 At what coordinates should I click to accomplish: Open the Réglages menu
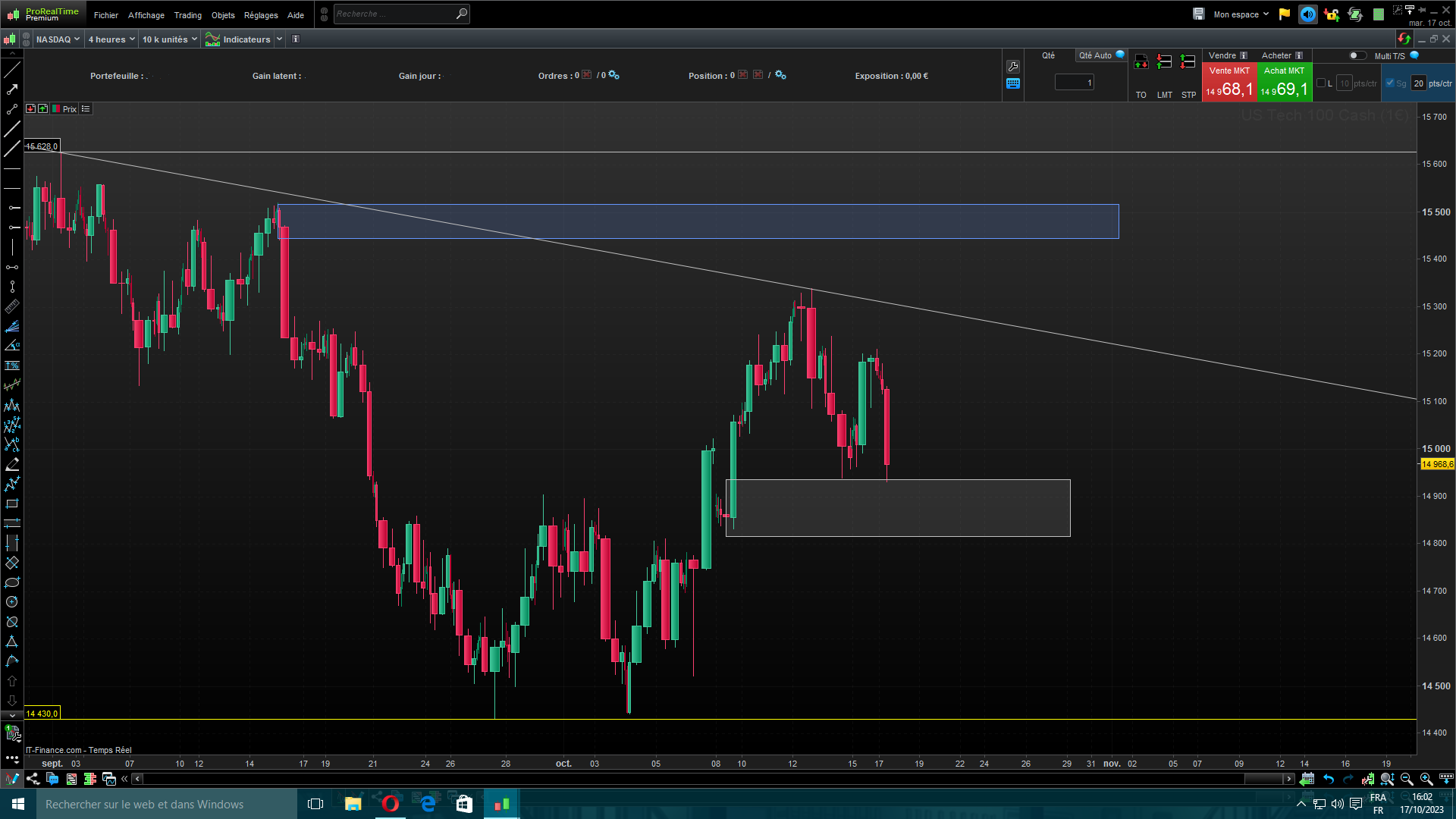click(261, 15)
